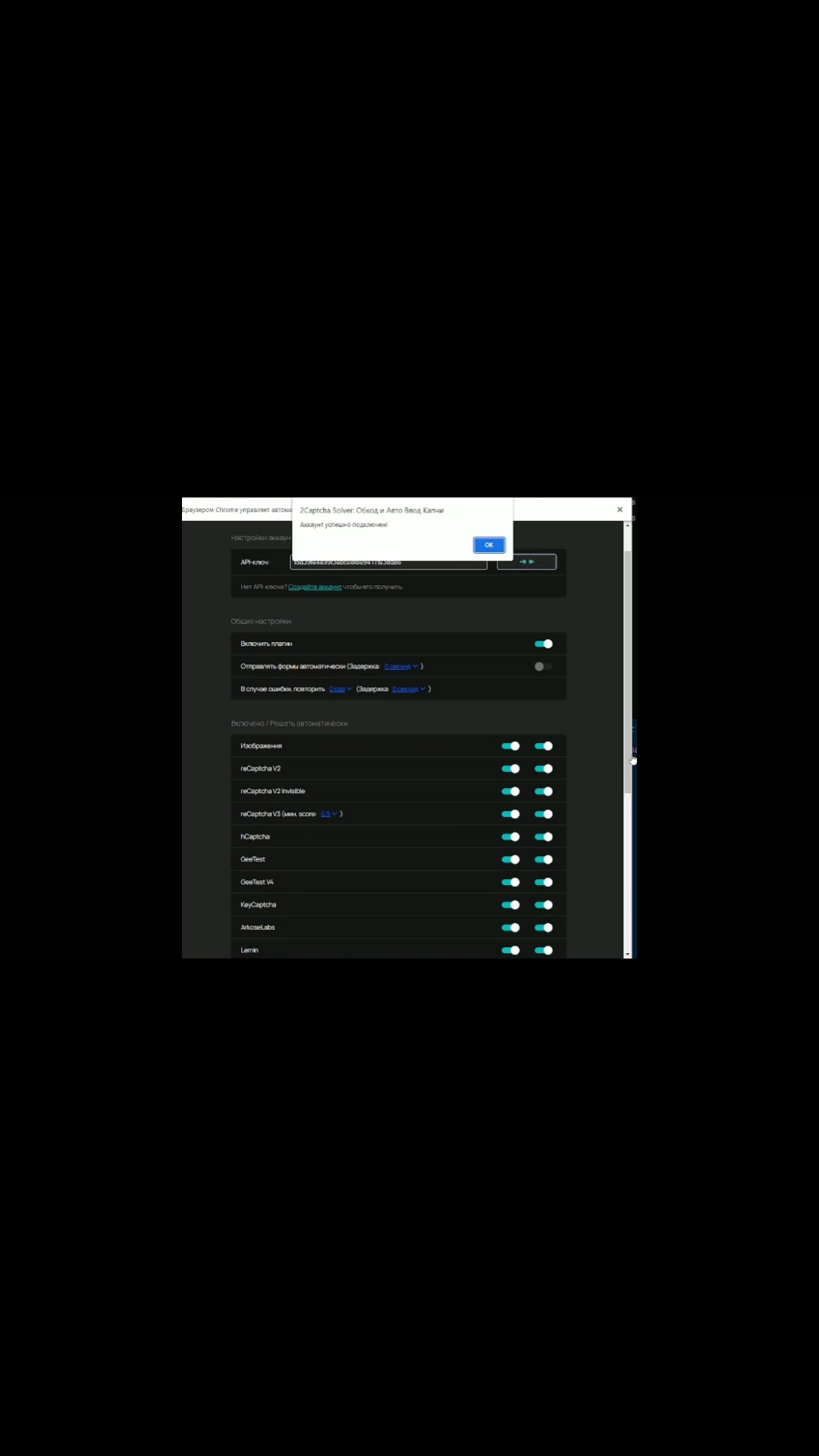Open the retry delay '0 секунд' dropdown
The width and height of the screenshot is (819, 1456).
409,689
